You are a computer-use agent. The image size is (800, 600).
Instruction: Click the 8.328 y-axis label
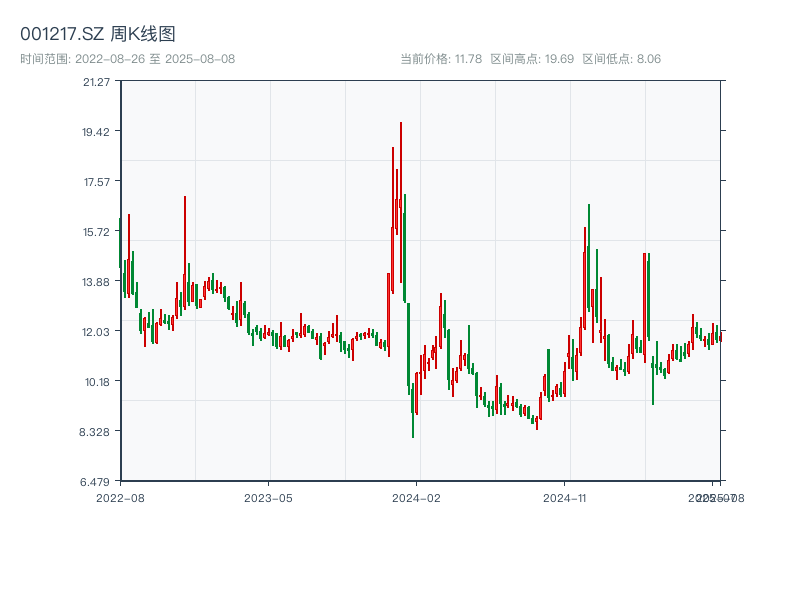pos(97,432)
